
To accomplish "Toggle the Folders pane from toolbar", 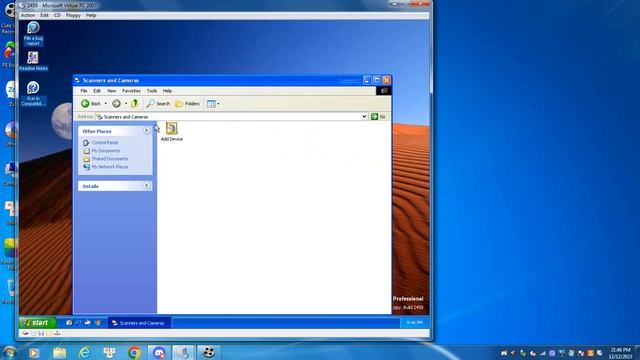I will 187,104.
